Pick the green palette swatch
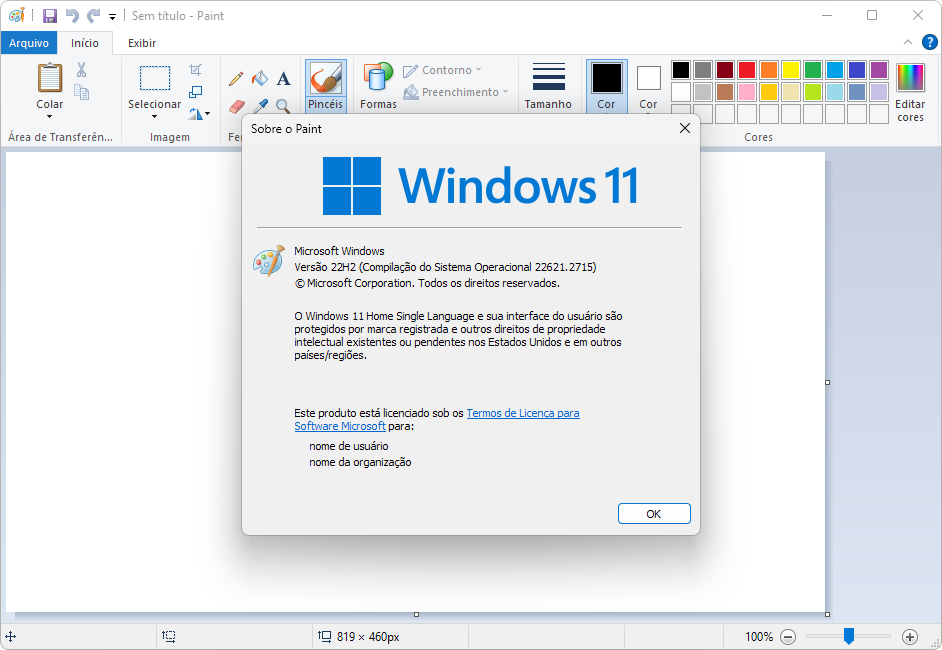942x650 pixels. (x=813, y=70)
